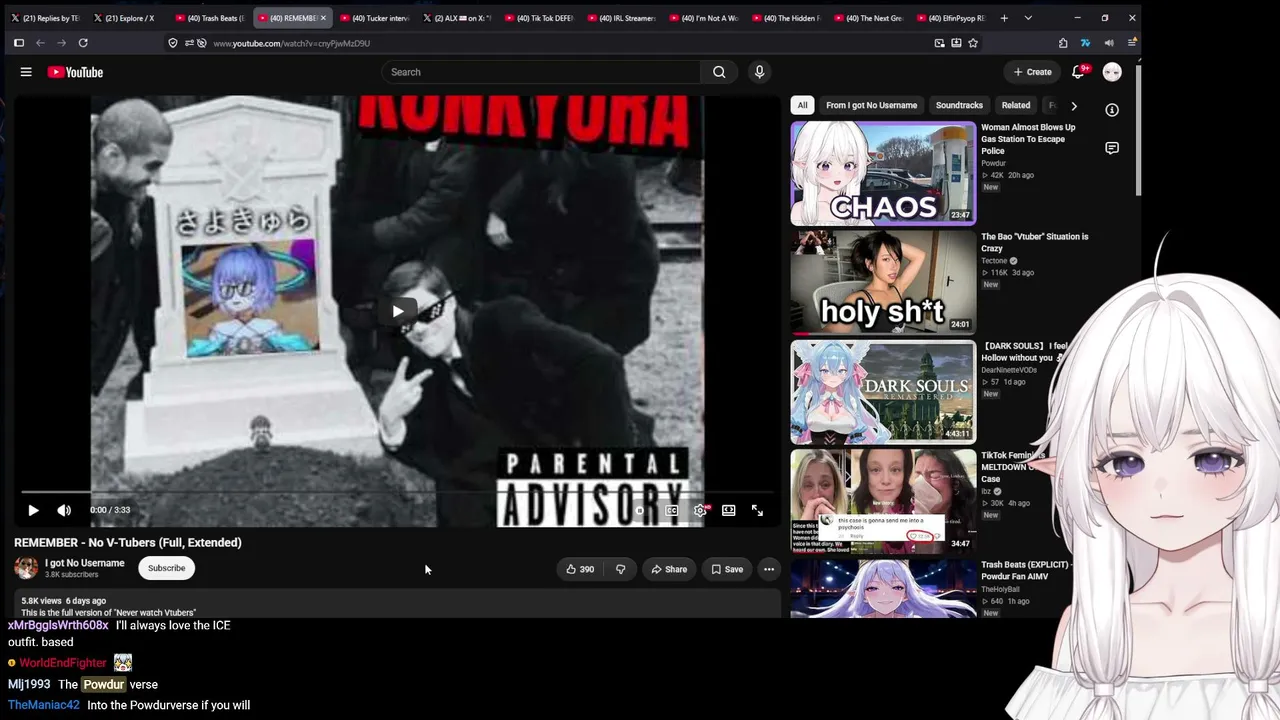Click the browser address bar URL
Image resolution: width=1280 pixels, height=720 pixels.
pyautogui.click(x=291, y=43)
